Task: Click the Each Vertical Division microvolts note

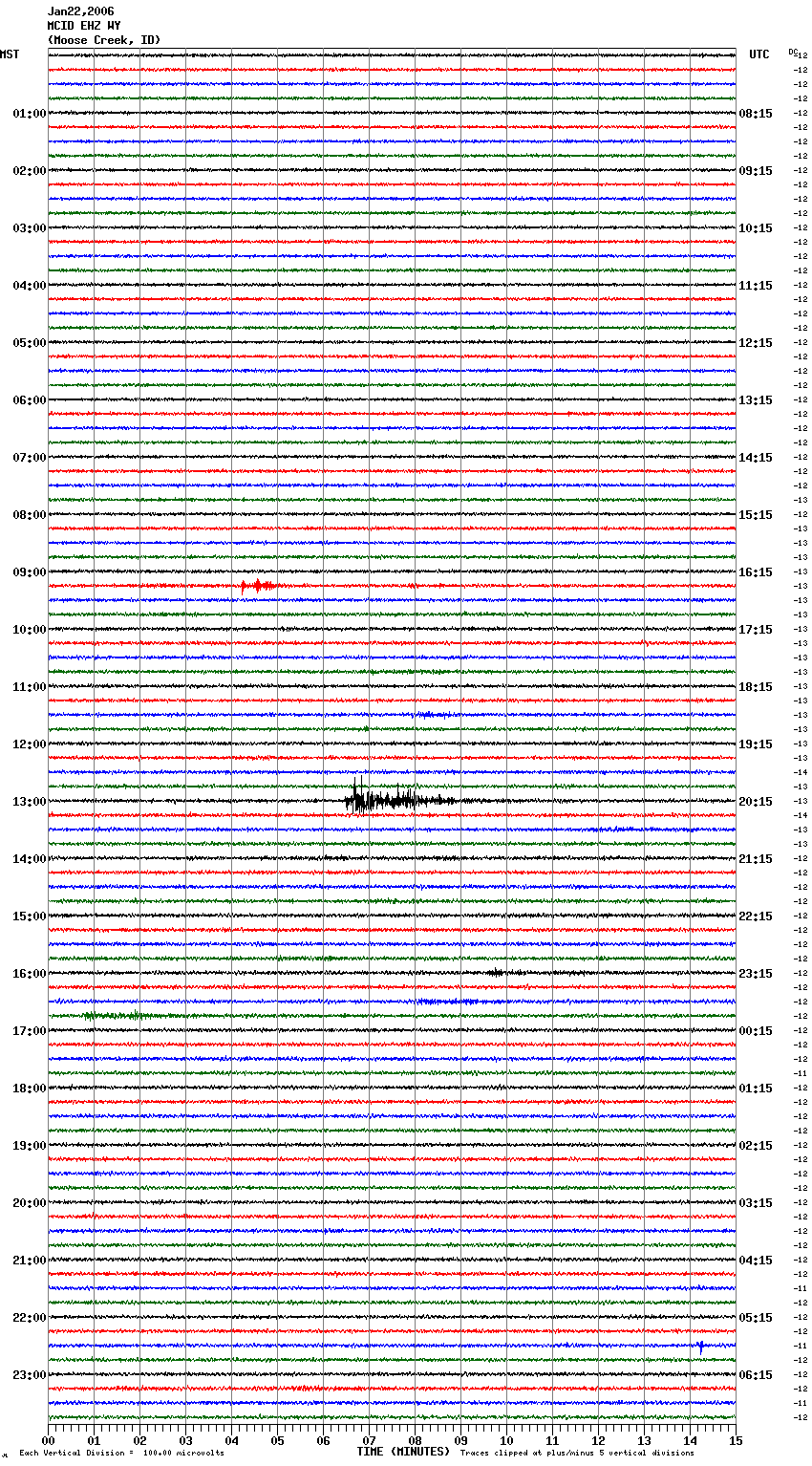Action: point(121,1453)
